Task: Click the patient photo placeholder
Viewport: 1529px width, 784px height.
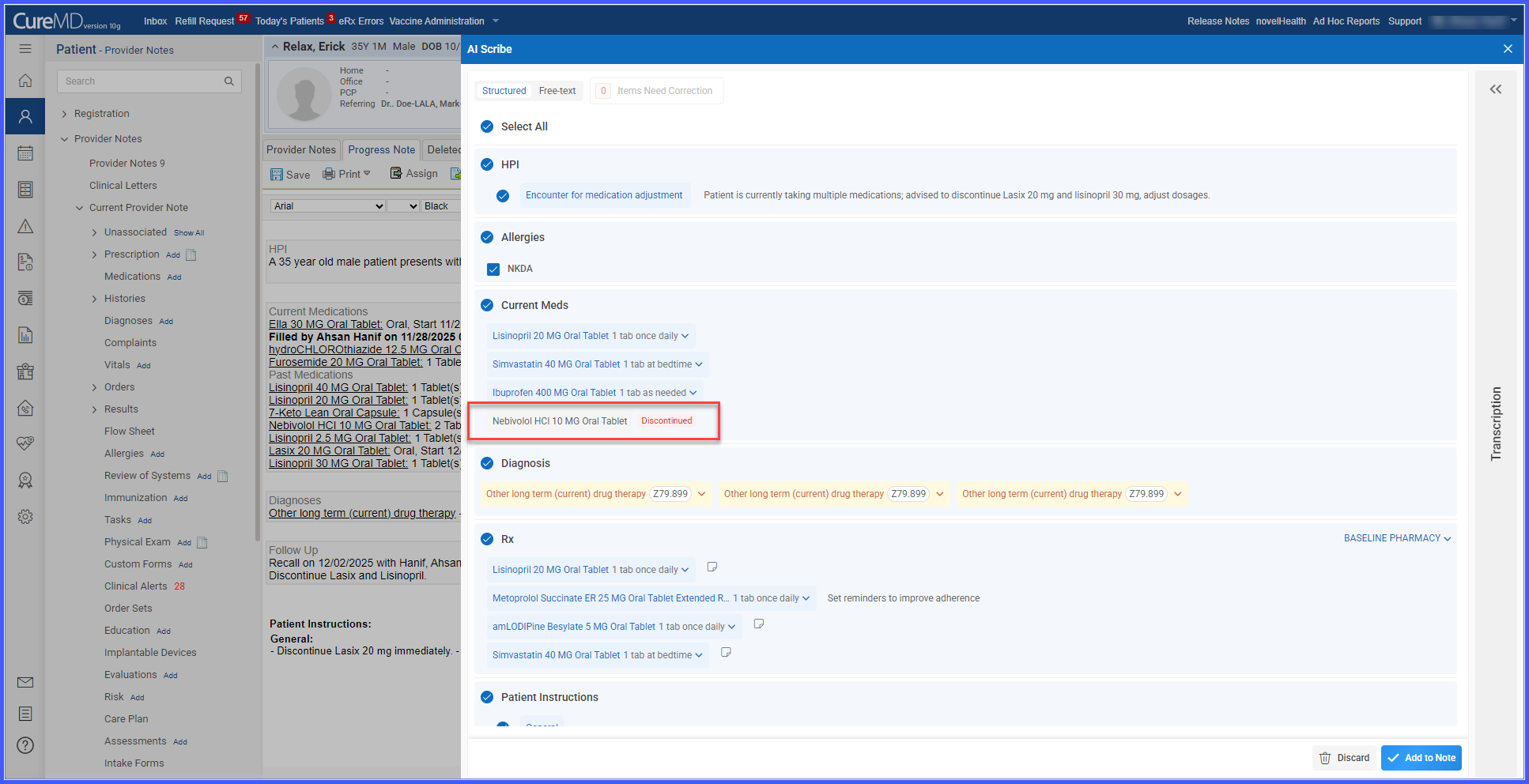Action: pyautogui.click(x=304, y=93)
